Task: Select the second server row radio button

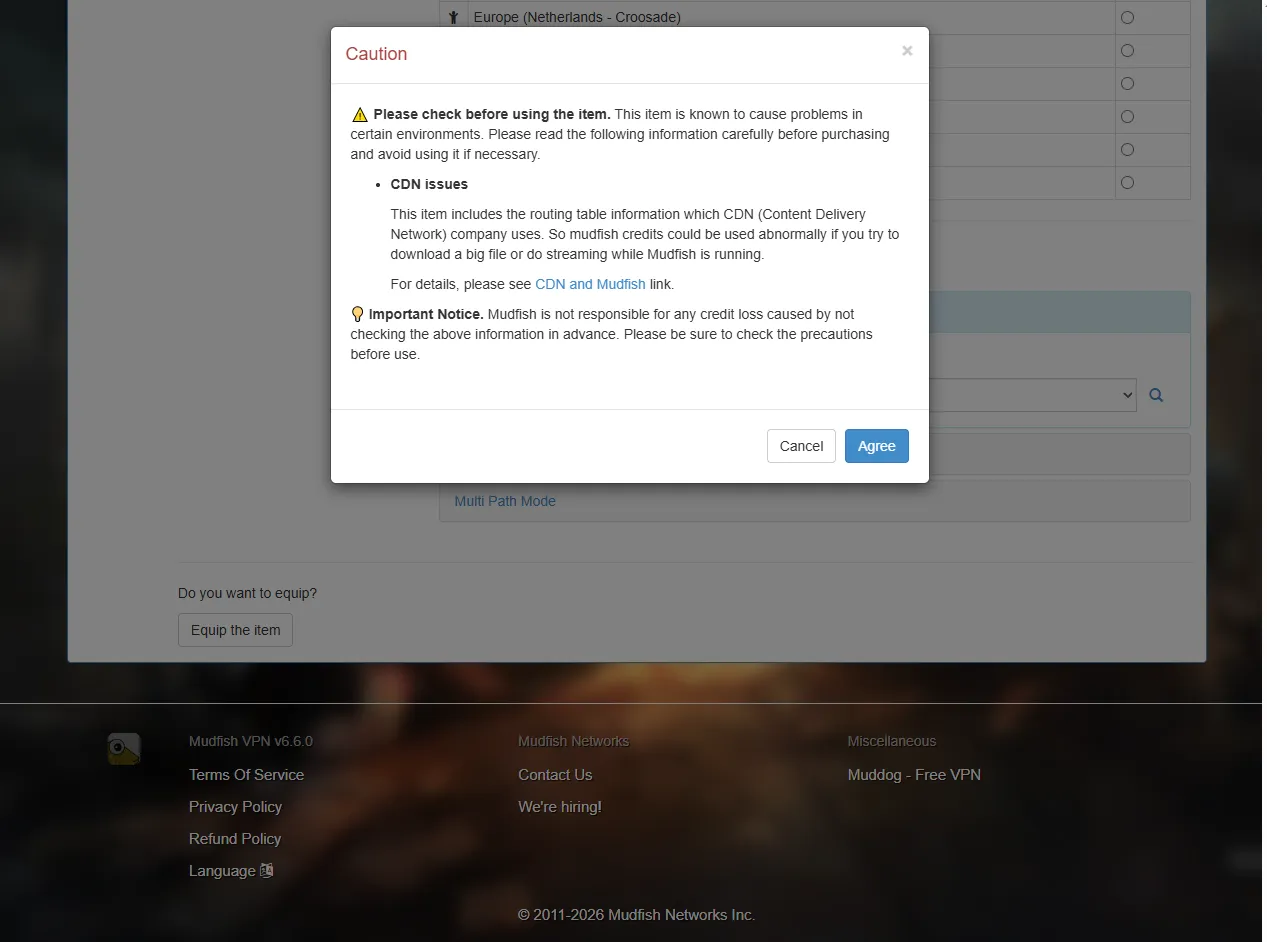Action: click(x=1127, y=50)
